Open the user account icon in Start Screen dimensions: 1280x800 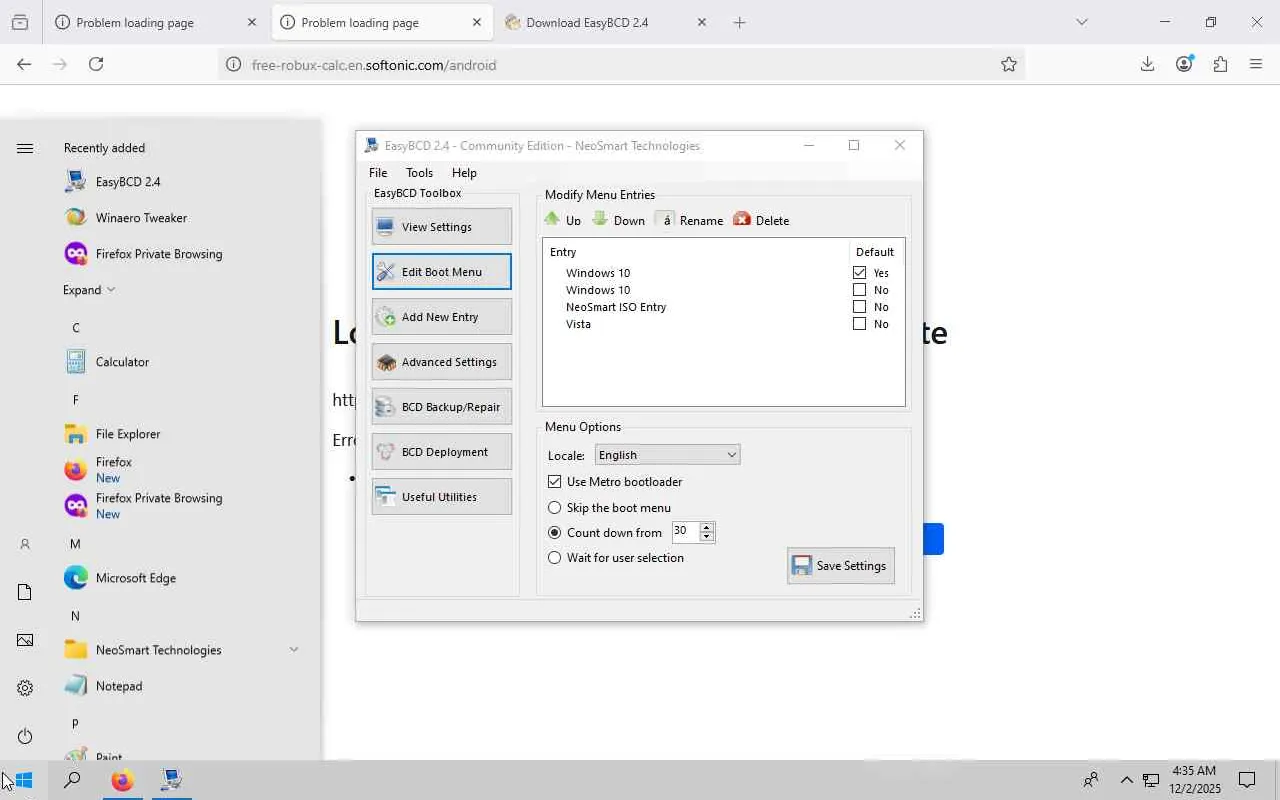point(25,544)
